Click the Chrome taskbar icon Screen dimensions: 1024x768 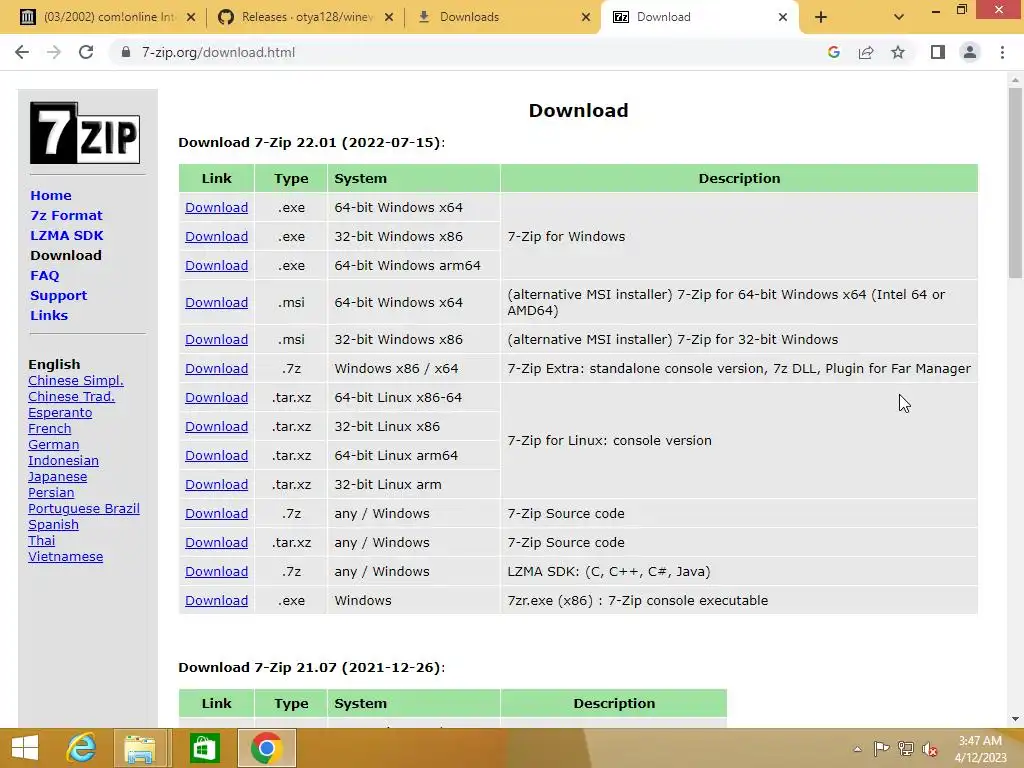coord(266,748)
